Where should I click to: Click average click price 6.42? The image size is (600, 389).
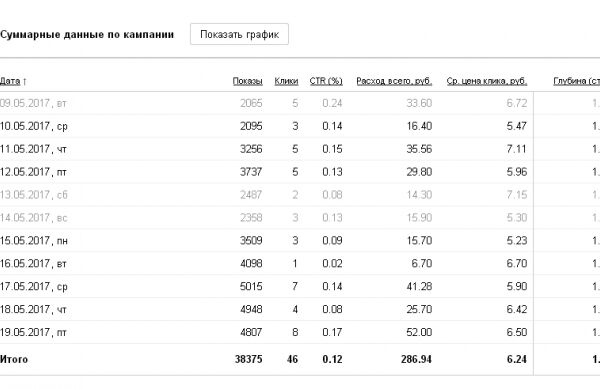click(x=517, y=309)
